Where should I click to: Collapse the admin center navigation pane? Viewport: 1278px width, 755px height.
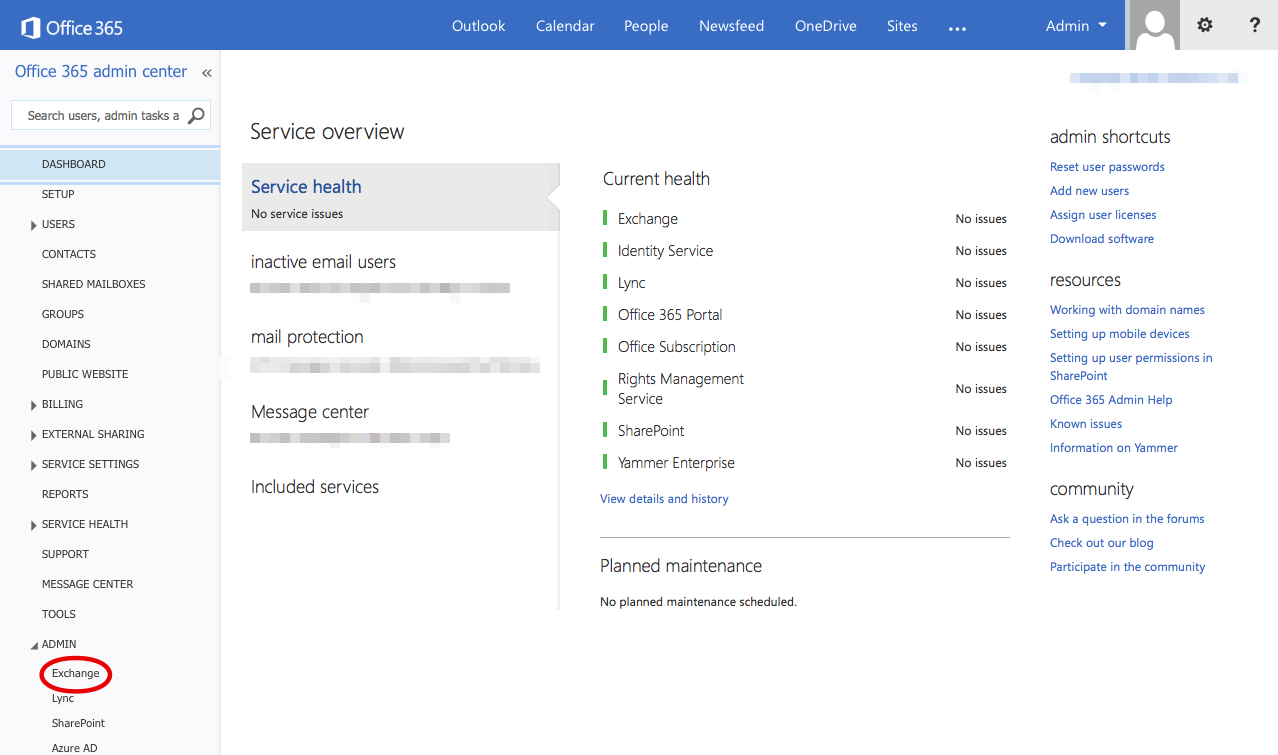click(x=207, y=73)
